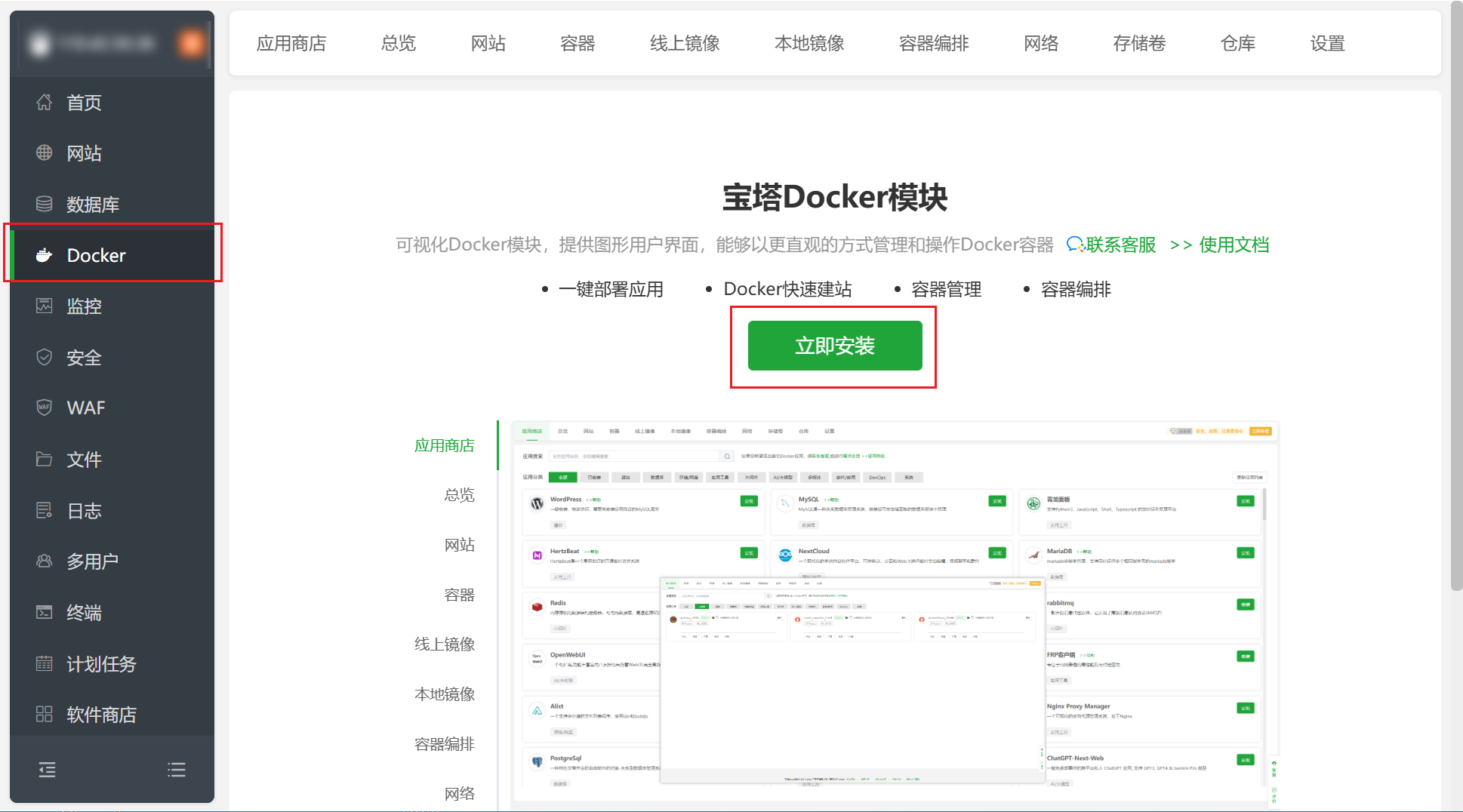Open the 日志 logs section
Image resolution: width=1463 pixels, height=812 pixels.
click(84, 510)
